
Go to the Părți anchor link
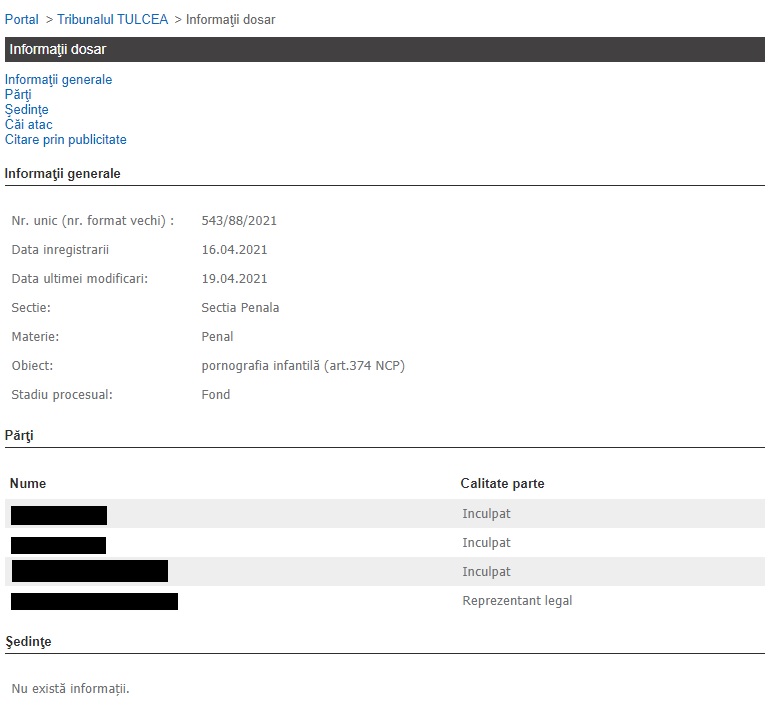(x=18, y=95)
